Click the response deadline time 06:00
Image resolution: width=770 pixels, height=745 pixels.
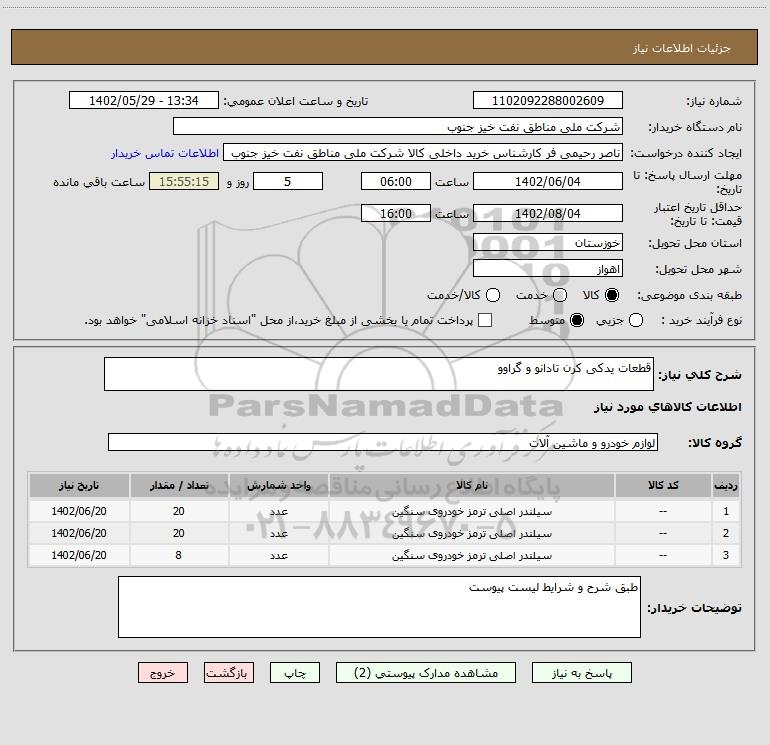(396, 181)
